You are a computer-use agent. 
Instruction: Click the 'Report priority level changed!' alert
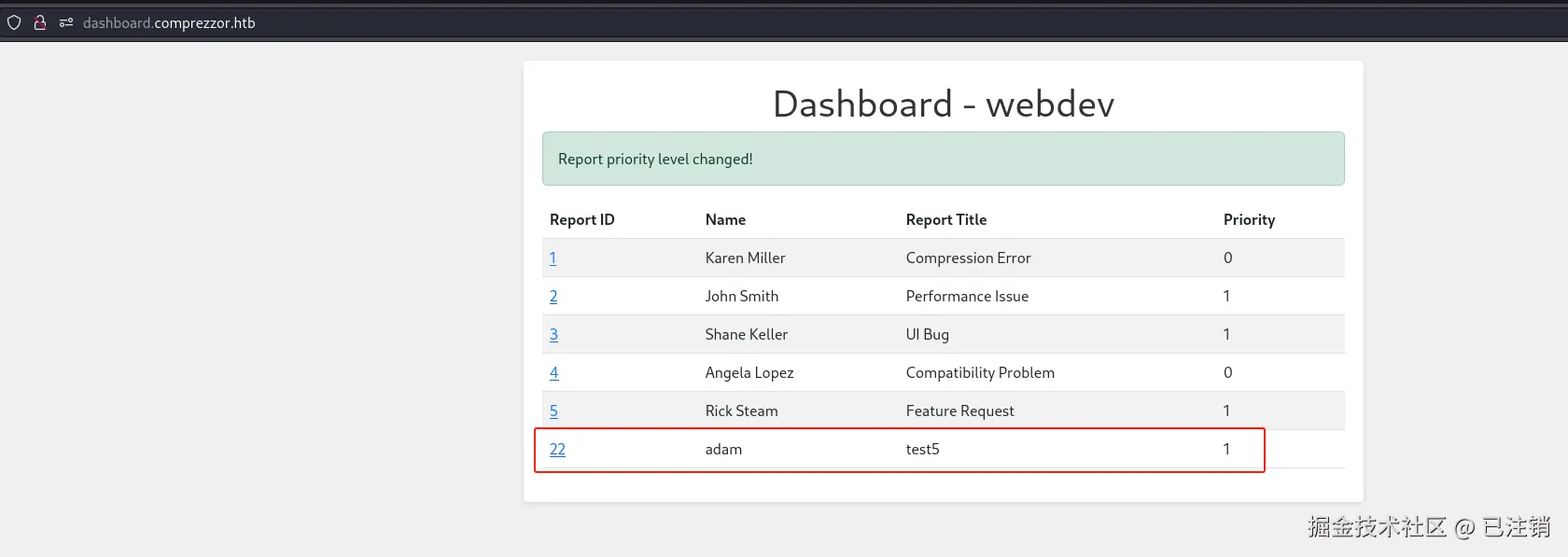[943, 160]
